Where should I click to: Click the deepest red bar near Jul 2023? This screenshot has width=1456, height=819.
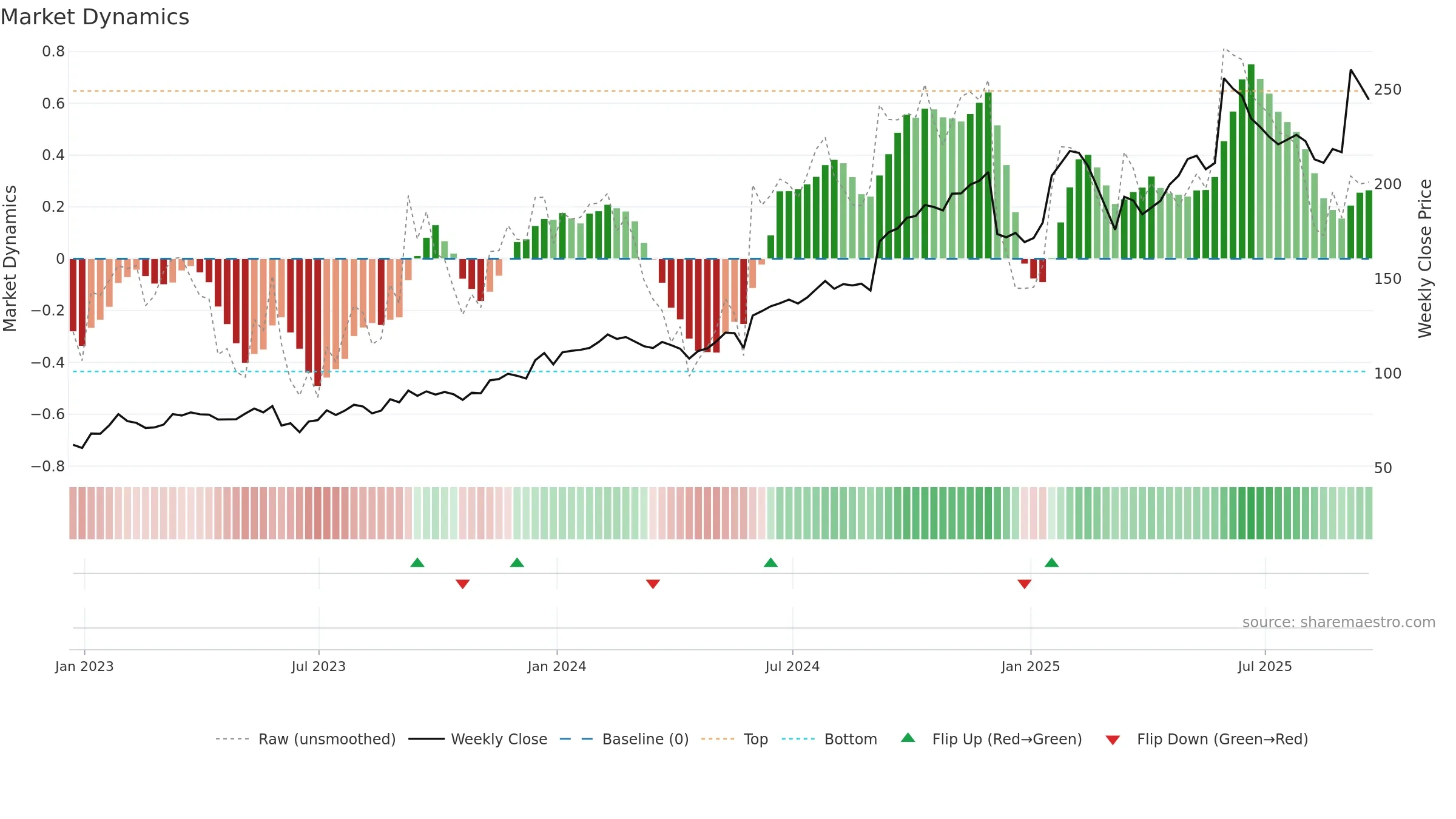(317, 322)
